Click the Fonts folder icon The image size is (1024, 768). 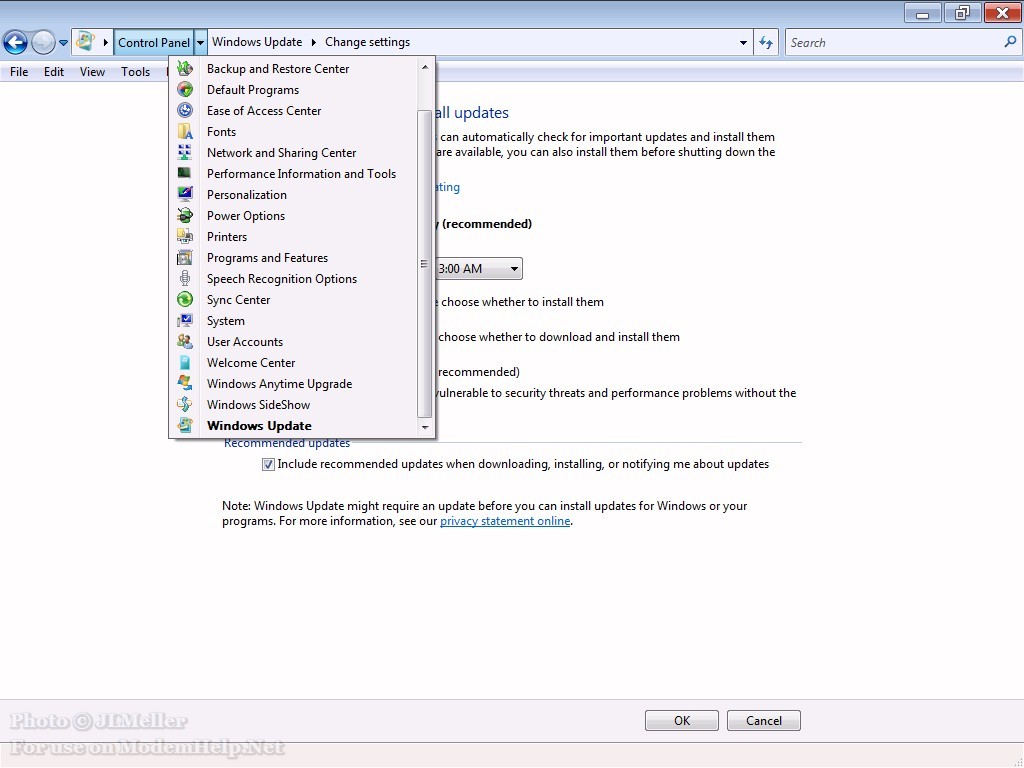click(x=185, y=131)
